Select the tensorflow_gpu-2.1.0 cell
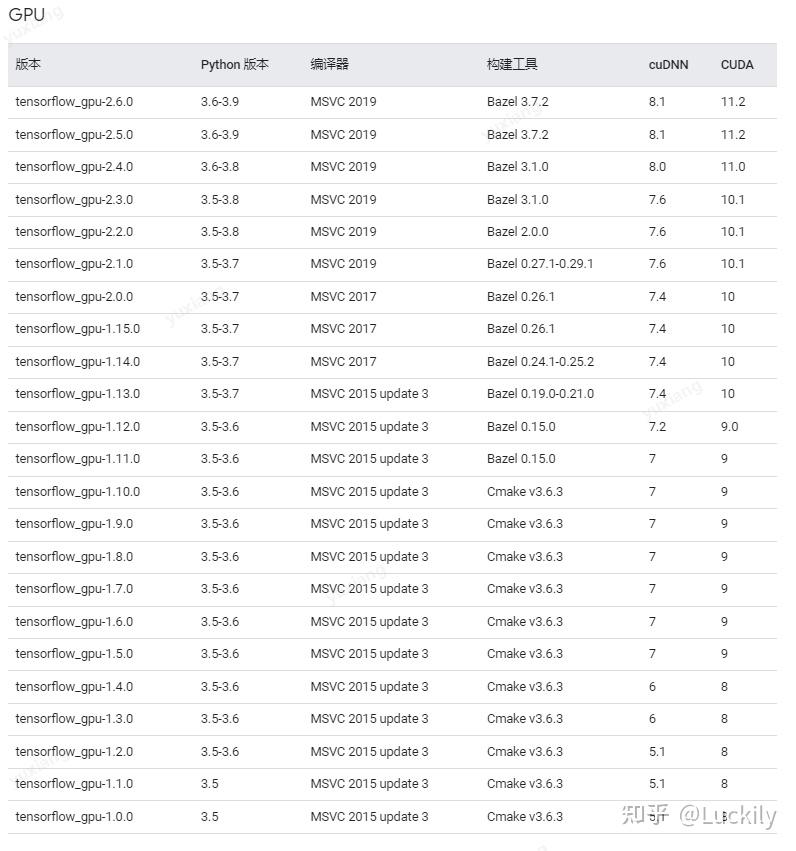This screenshot has width=796, height=851. (74, 264)
